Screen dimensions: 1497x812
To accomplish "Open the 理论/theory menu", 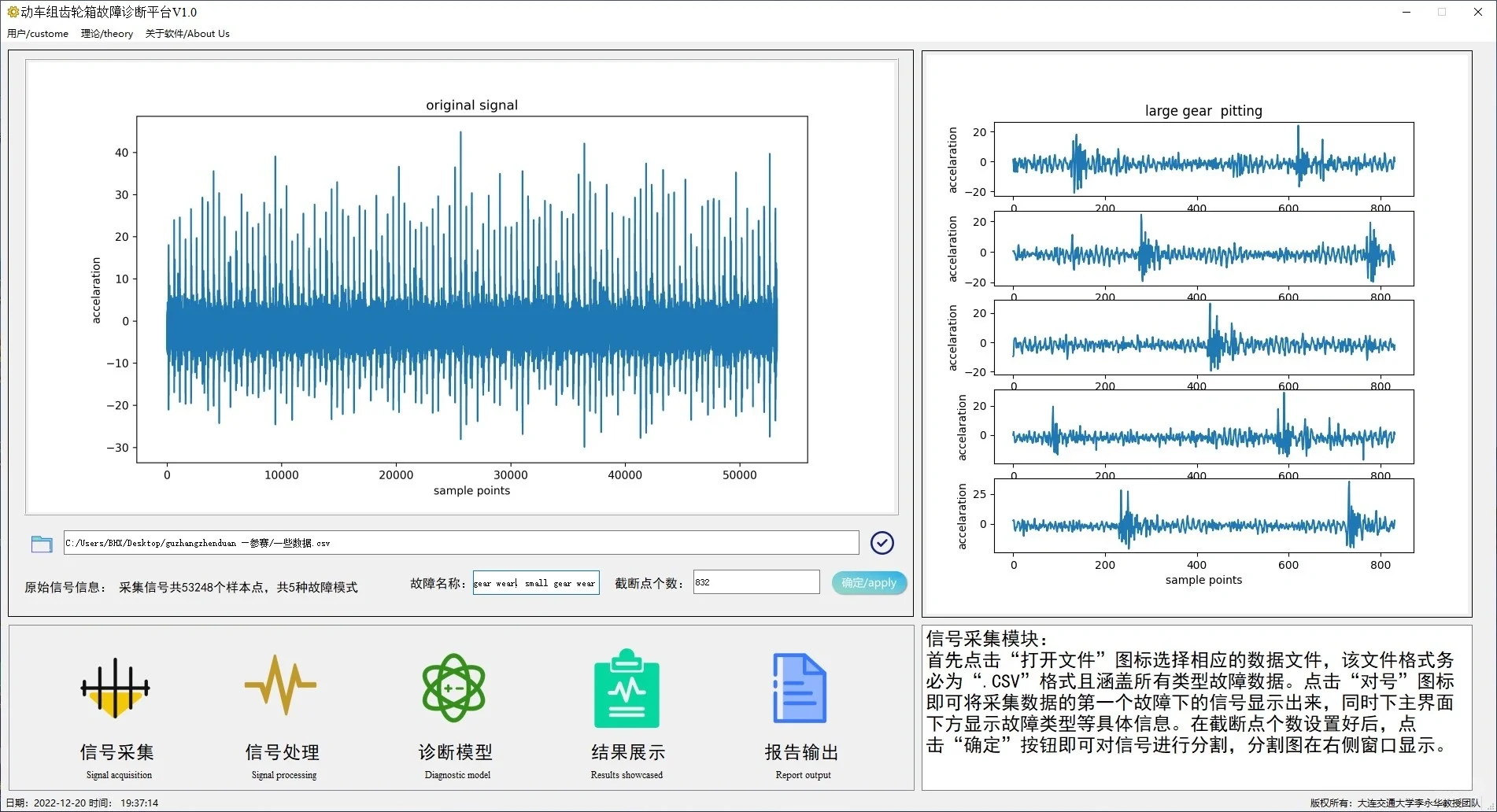I will click(106, 34).
